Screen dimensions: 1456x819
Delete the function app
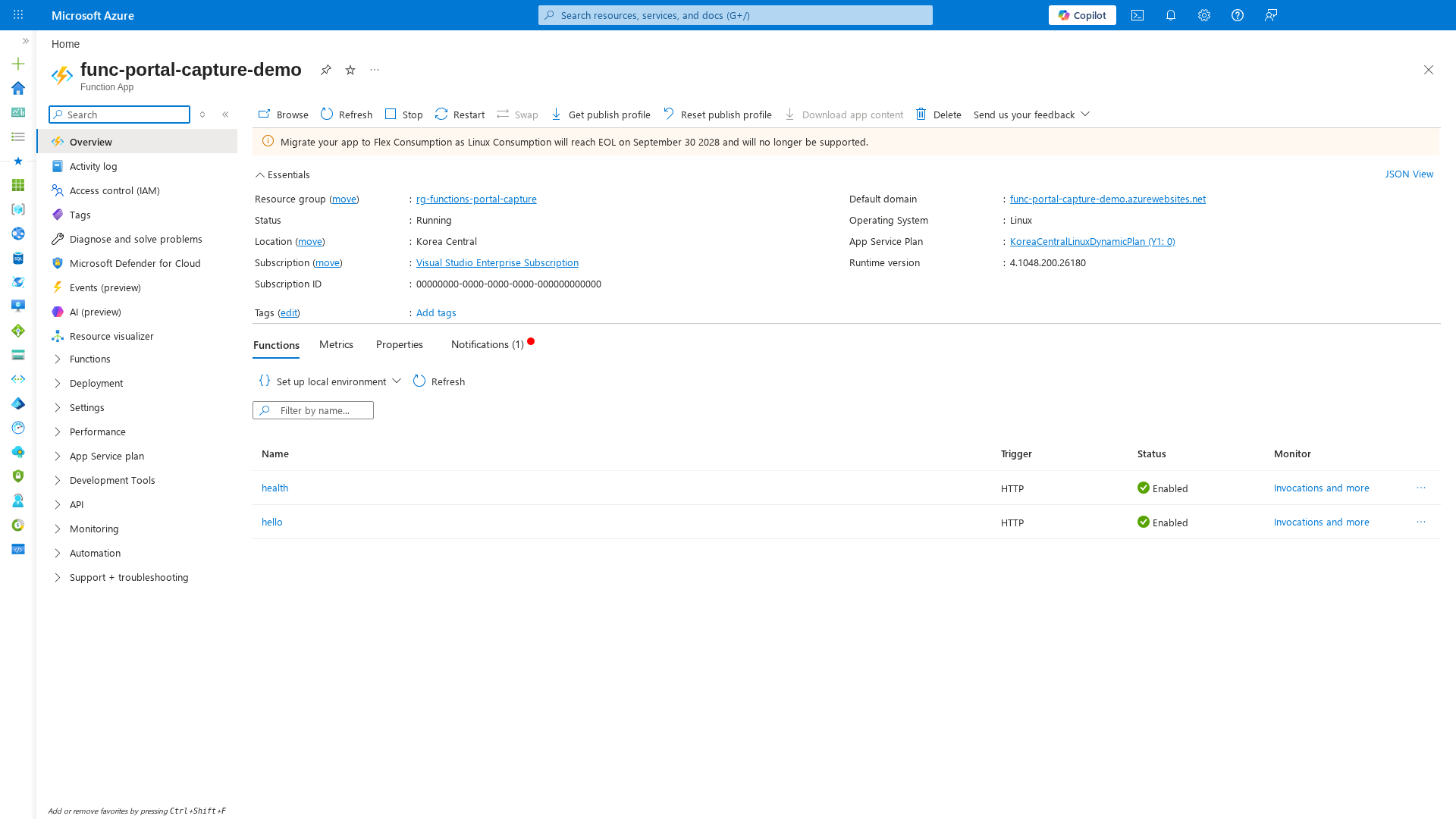coord(938,115)
